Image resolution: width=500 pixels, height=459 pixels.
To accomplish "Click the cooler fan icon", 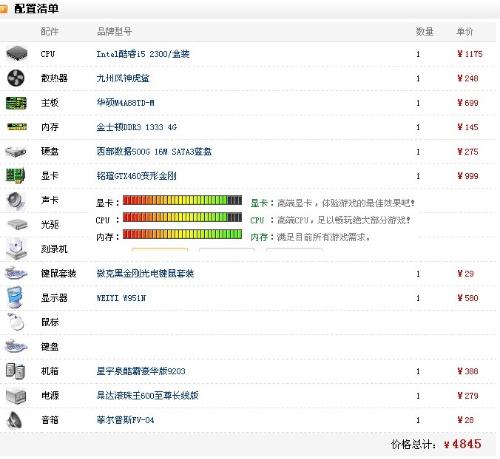I will (x=16, y=78).
